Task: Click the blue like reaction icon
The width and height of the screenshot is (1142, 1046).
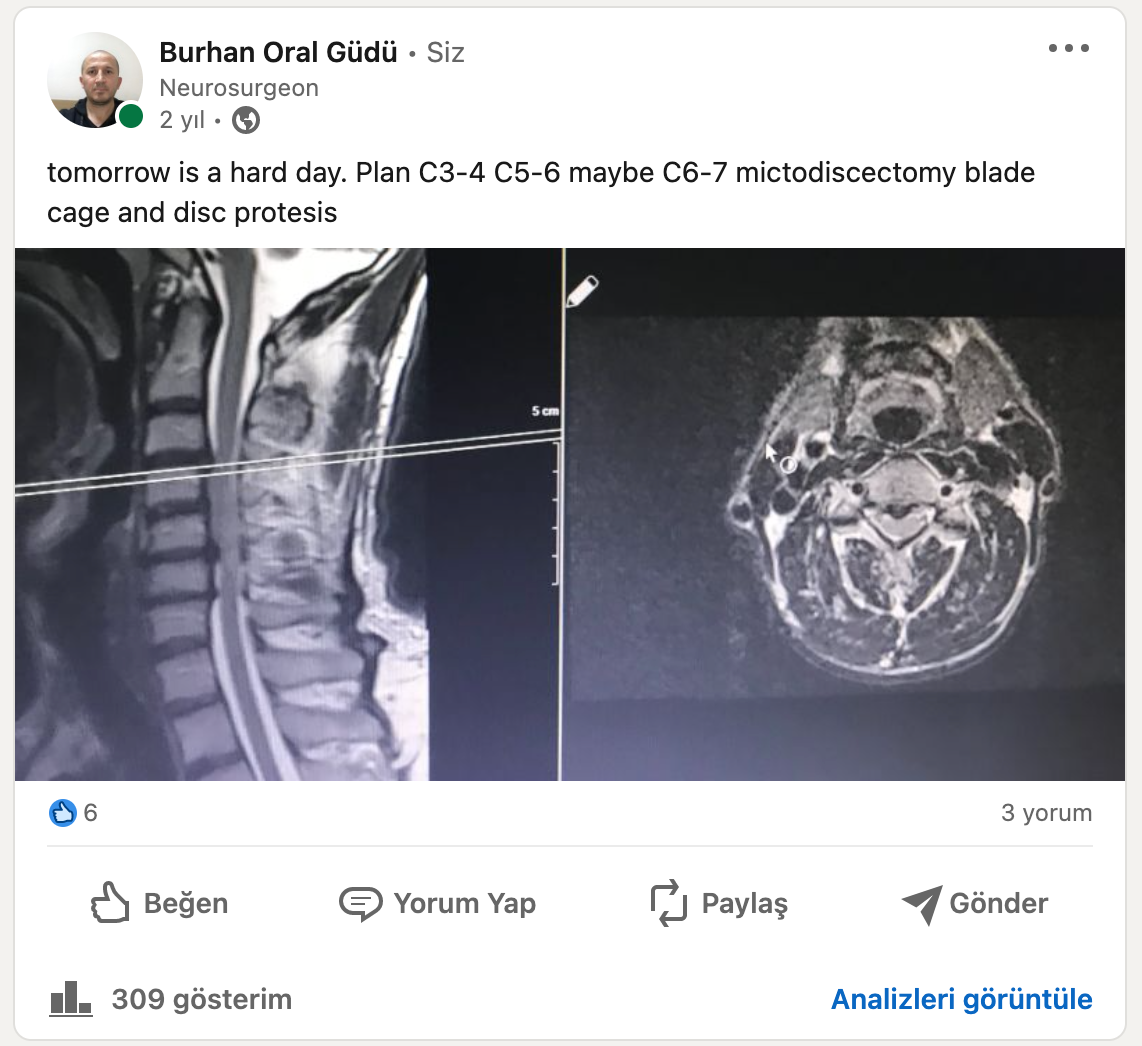Action: tap(63, 813)
